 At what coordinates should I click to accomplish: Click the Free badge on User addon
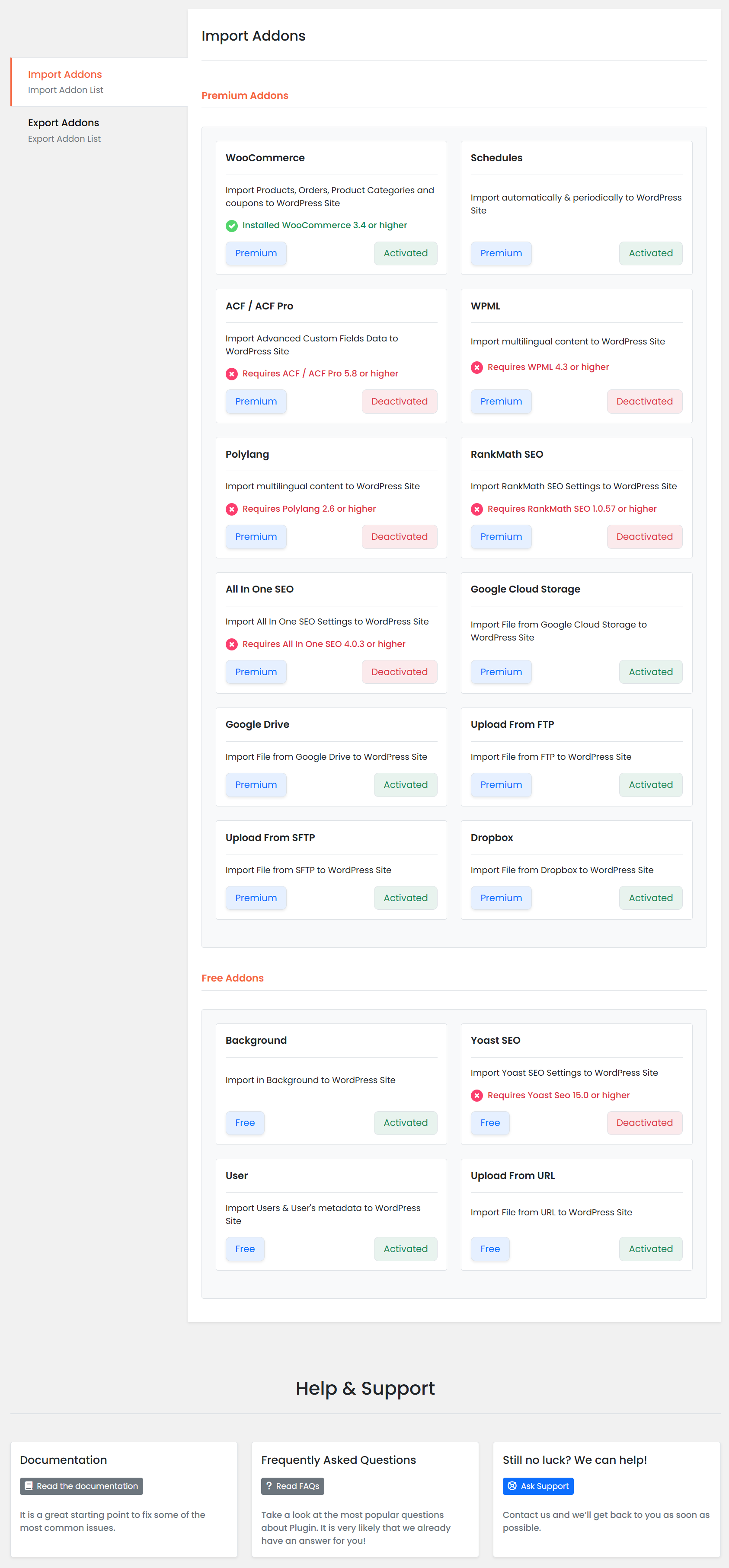click(x=245, y=1249)
